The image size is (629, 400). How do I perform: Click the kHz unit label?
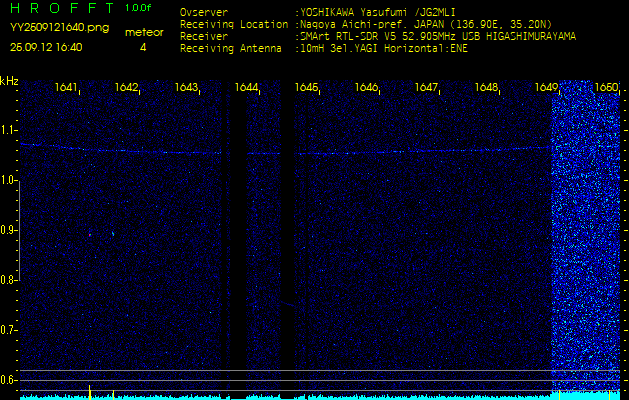pyautogui.click(x=9, y=81)
